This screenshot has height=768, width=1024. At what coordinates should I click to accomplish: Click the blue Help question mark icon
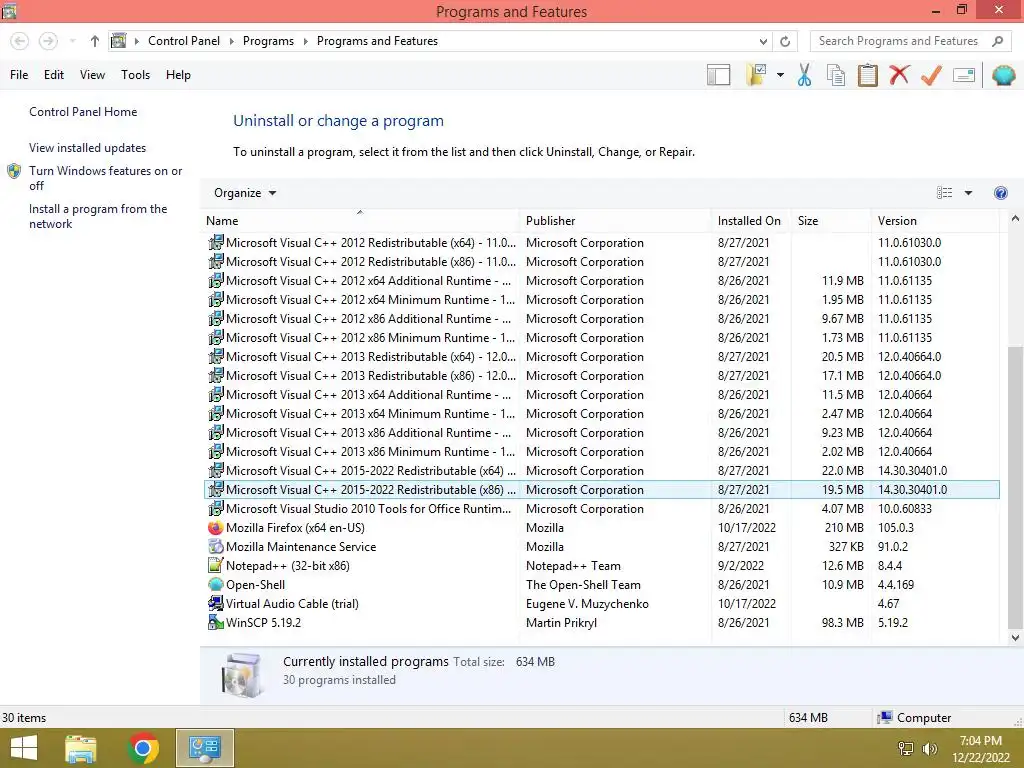1000,193
